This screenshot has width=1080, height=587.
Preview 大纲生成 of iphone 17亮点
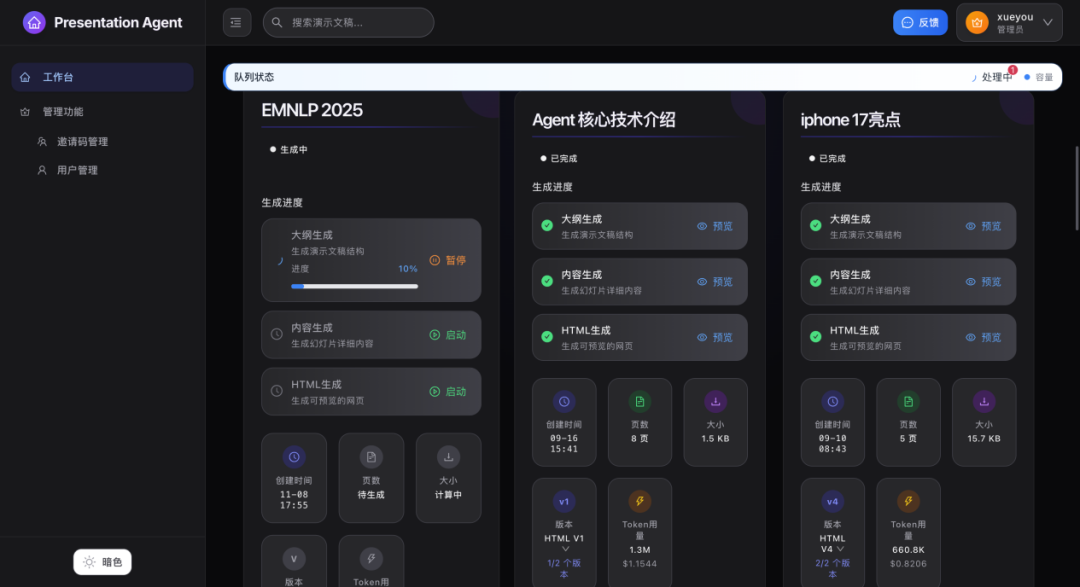(x=984, y=226)
